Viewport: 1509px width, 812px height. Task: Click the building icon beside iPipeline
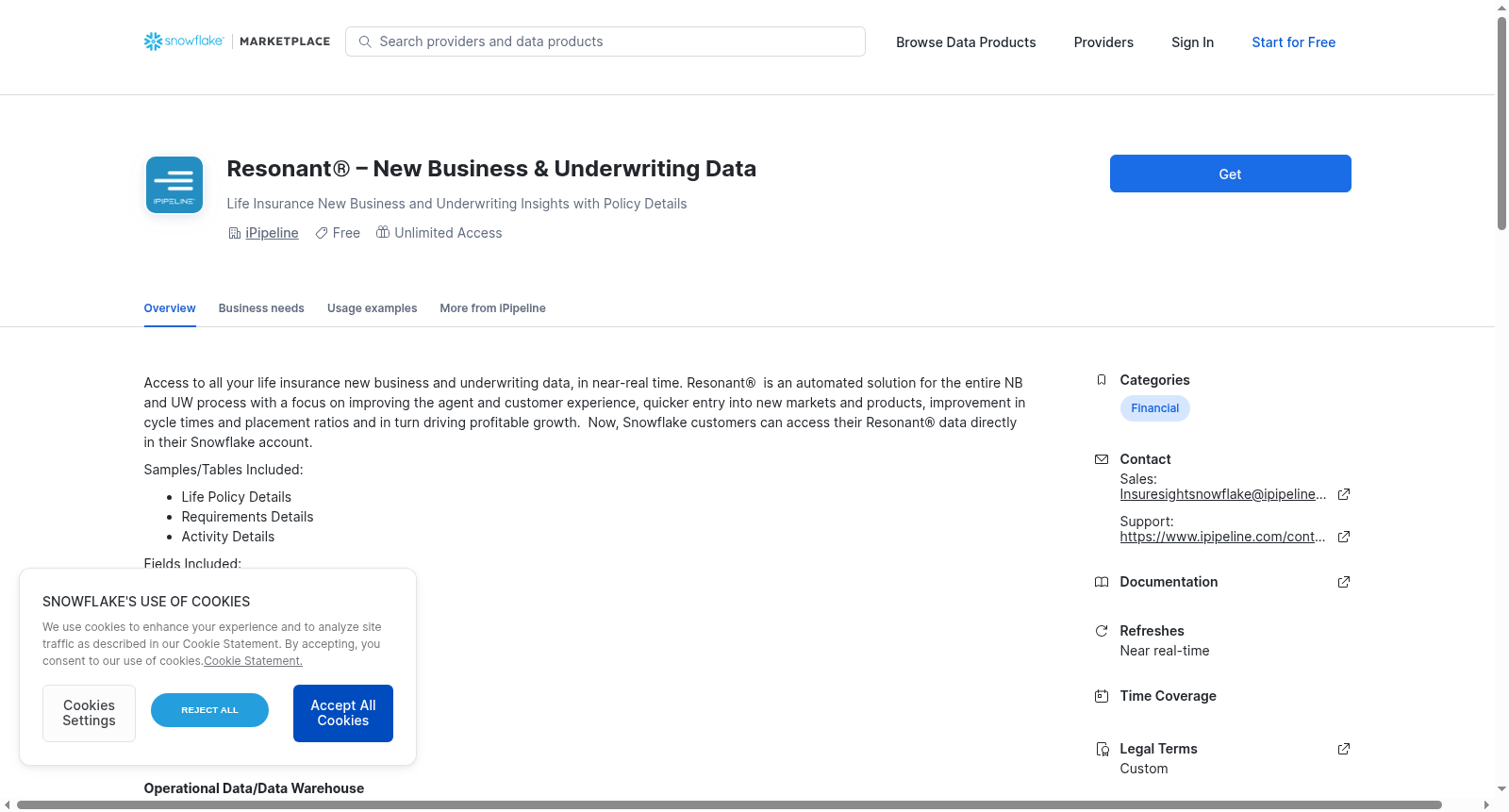pos(235,233)
